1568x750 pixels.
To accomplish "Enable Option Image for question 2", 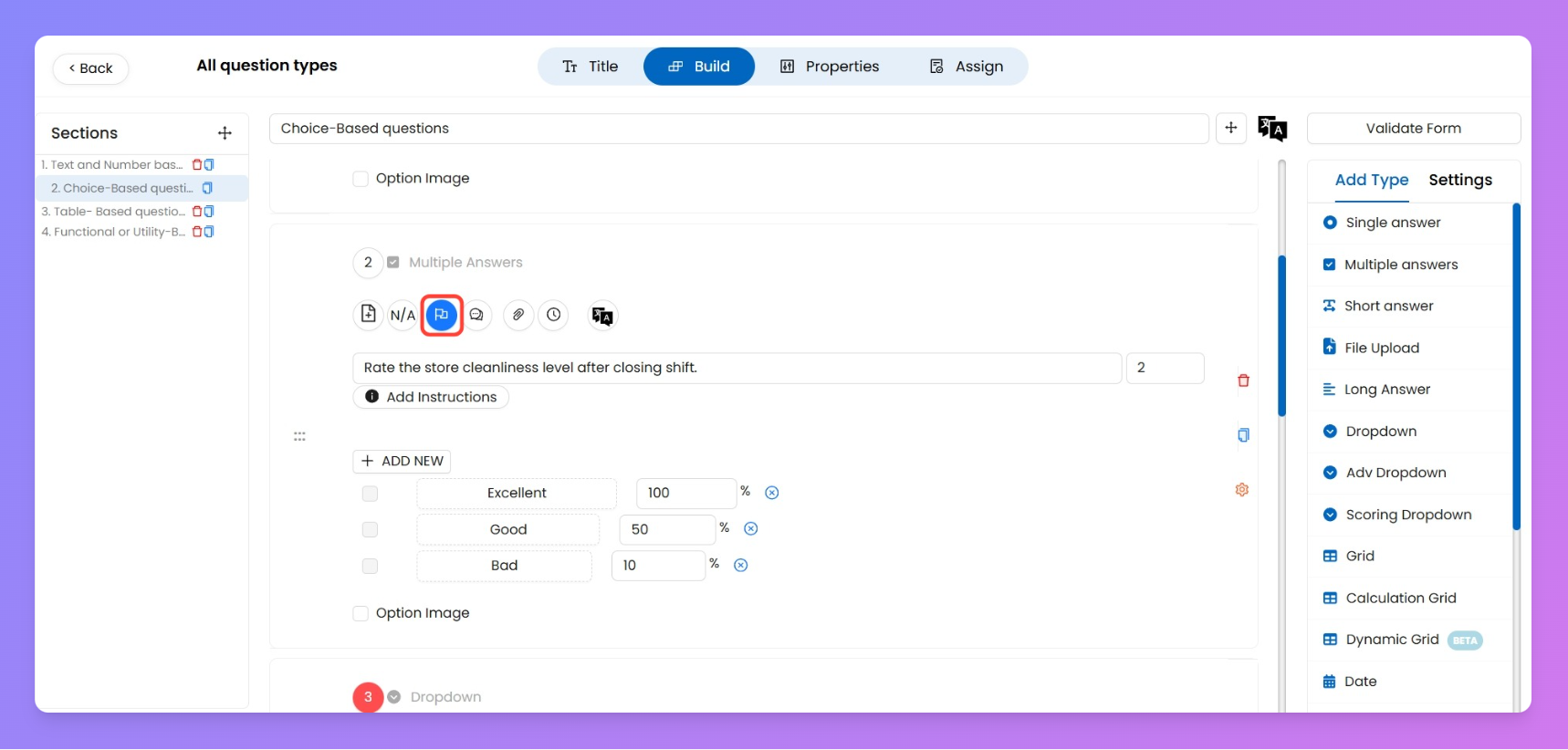I will [361, 614].
